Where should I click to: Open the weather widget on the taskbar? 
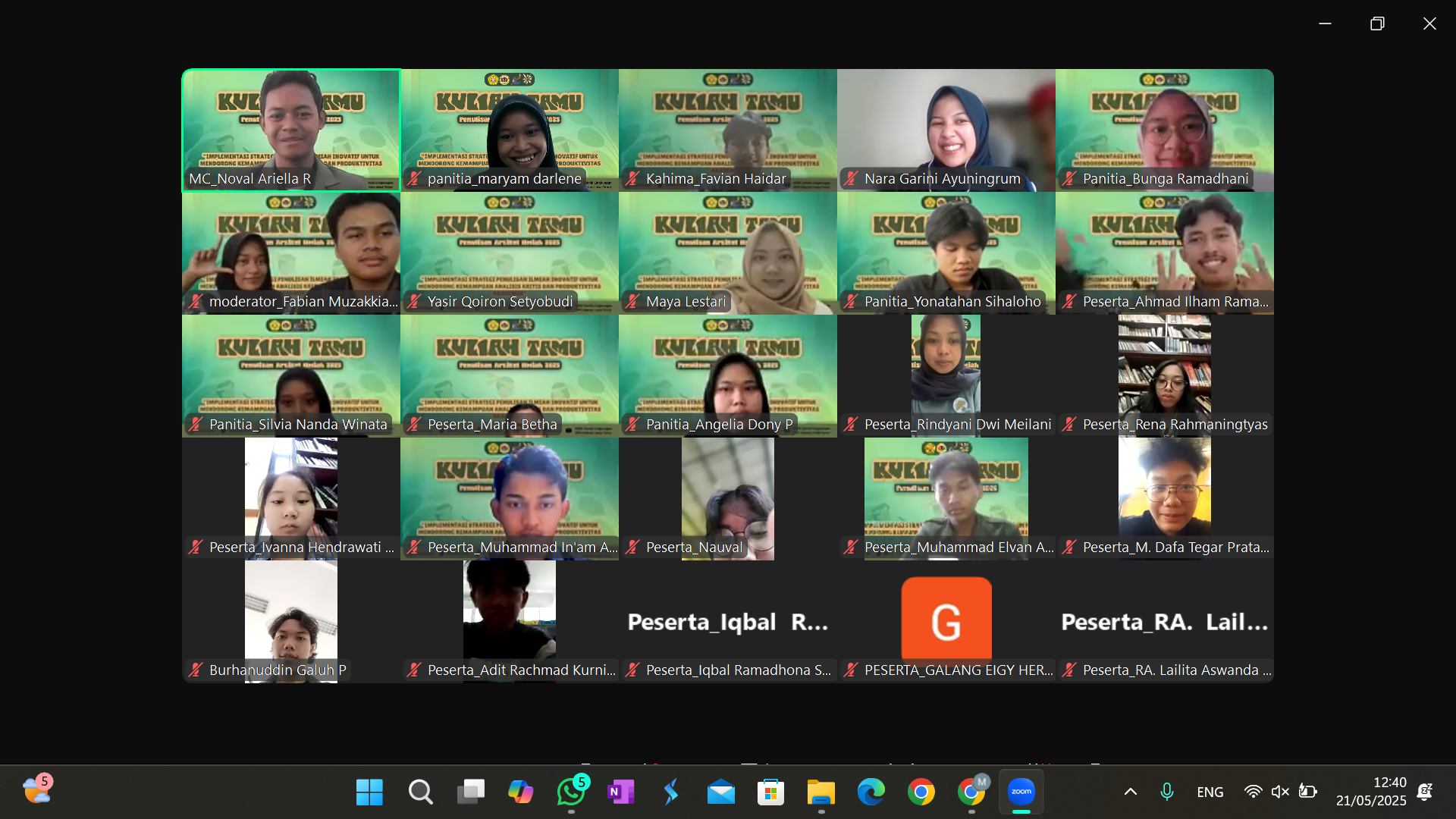pos(36,789)
